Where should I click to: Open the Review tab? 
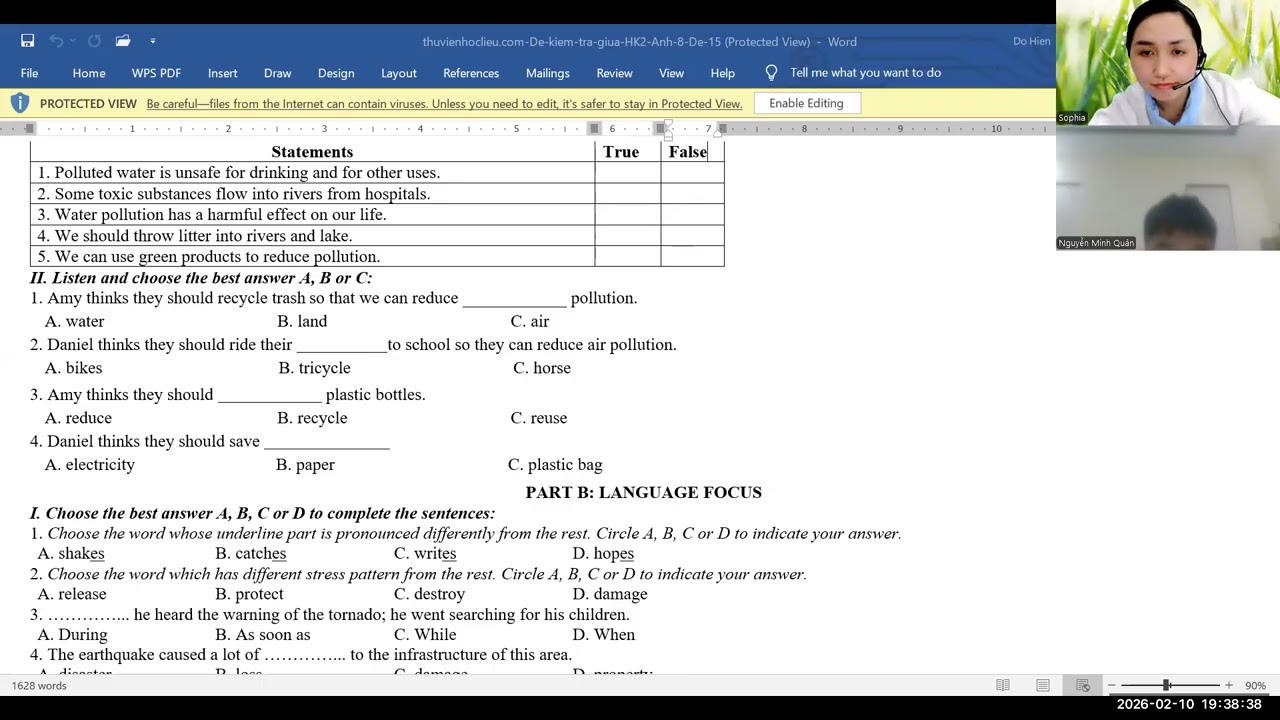[x=614, y=73]
